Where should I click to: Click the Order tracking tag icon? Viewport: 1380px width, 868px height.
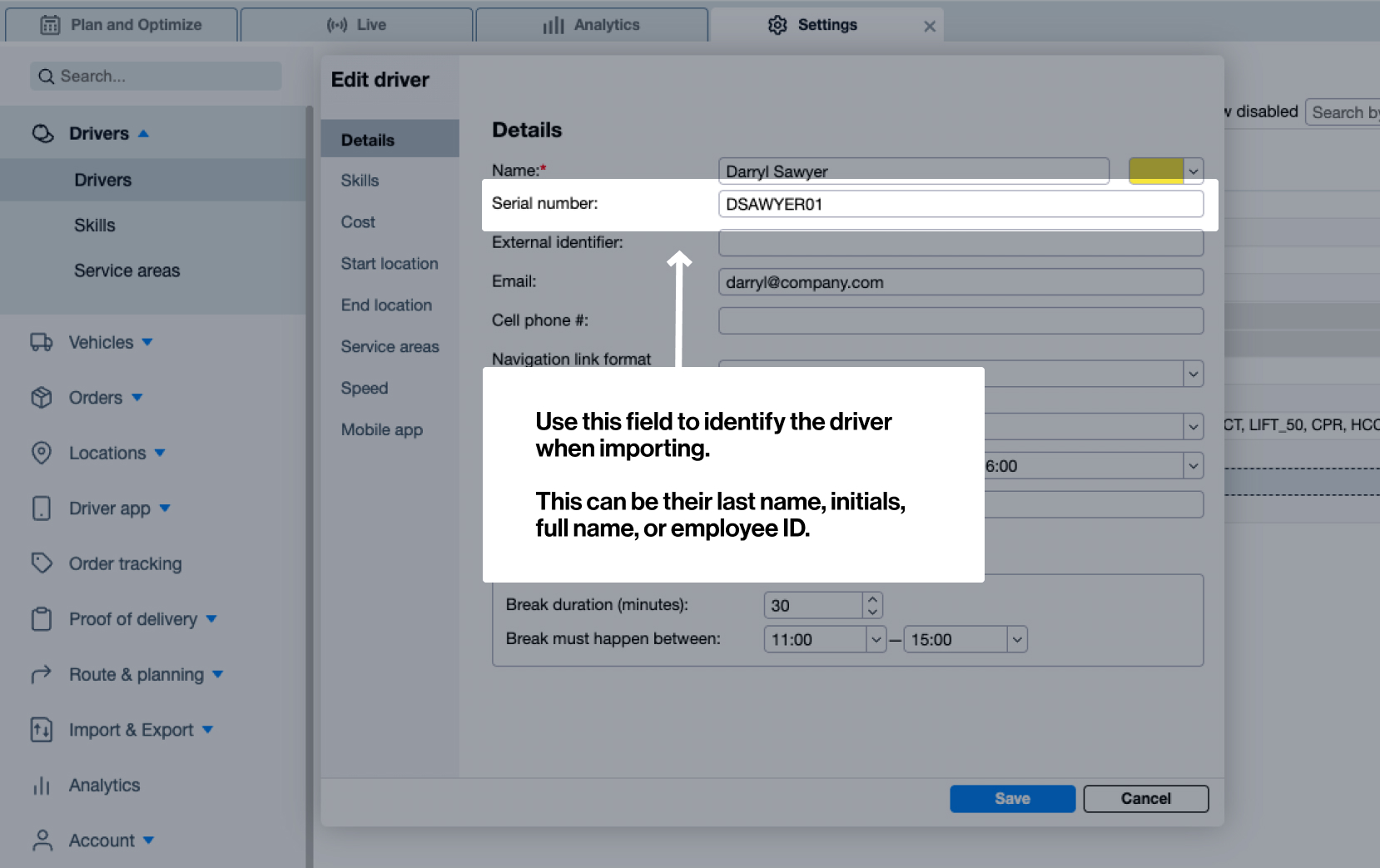tap(41, 563)
